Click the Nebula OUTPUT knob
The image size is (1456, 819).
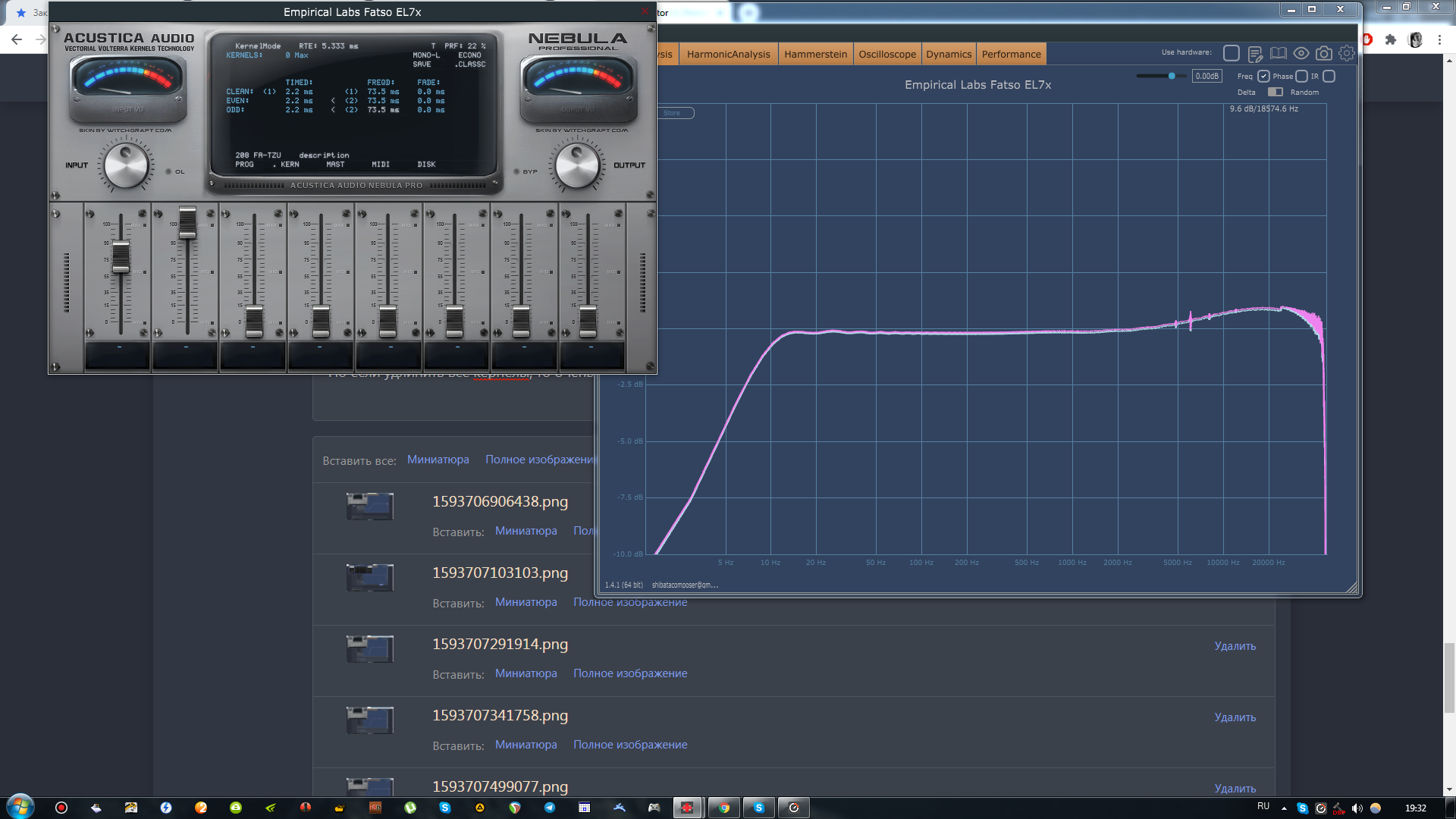[x=578, y=166]
